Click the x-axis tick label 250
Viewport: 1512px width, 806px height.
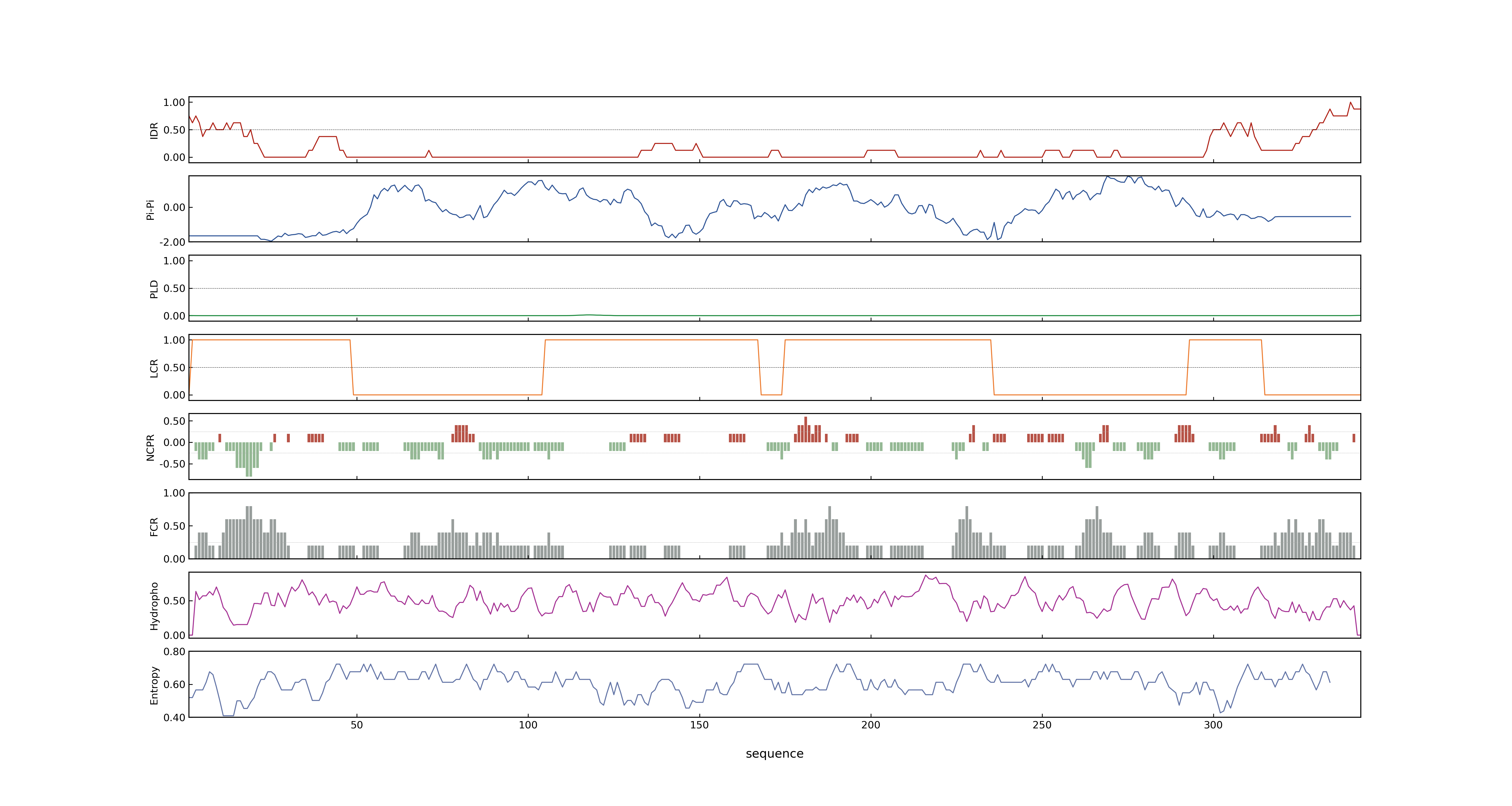[1042, 725]
